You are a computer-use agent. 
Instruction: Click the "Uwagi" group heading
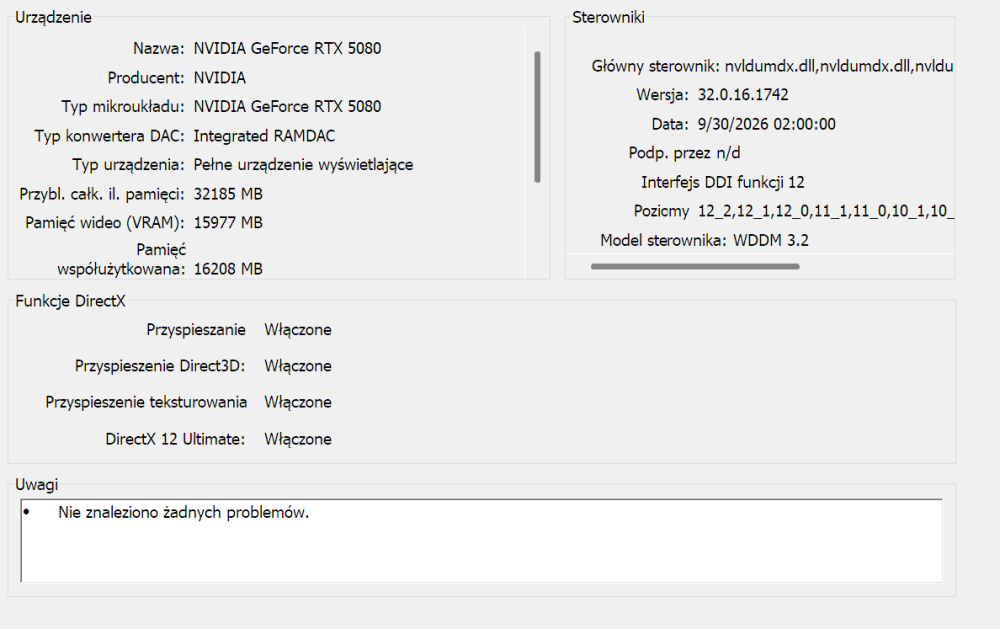(36, 485)
